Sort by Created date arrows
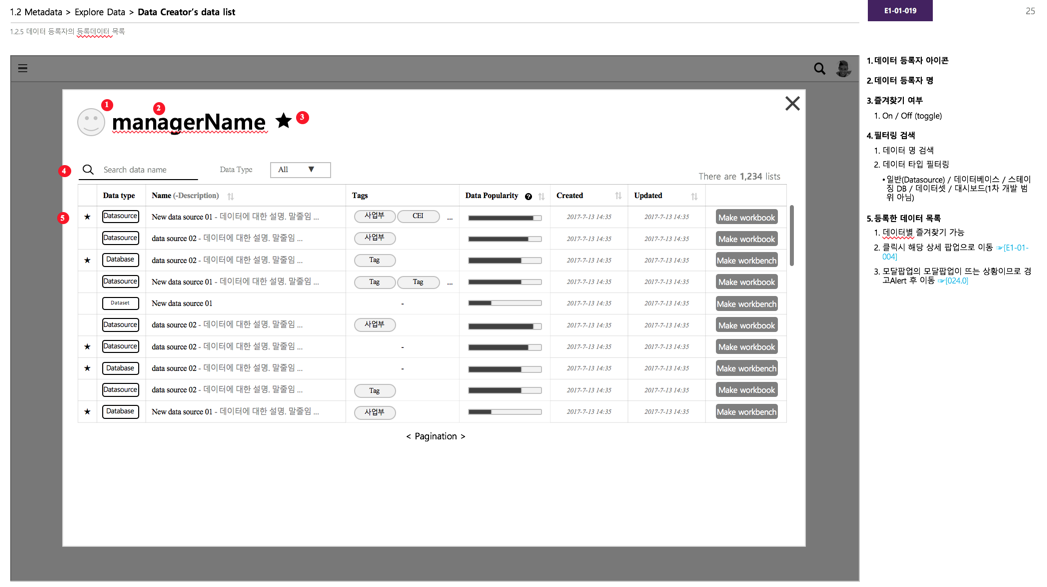 click(x=618, y=196)
